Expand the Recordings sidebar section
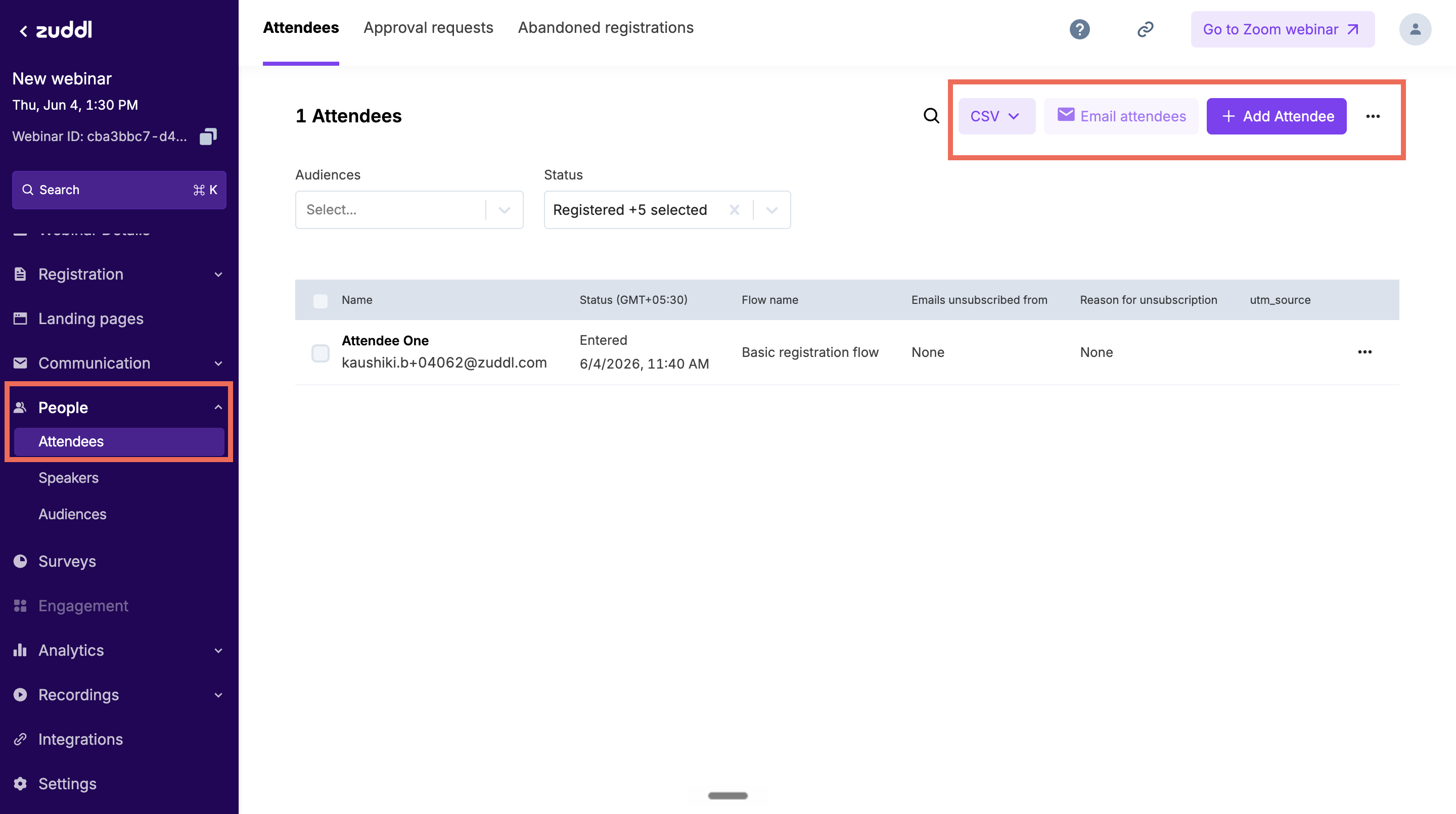The image size is (1456, 814). tap(218, 695)
